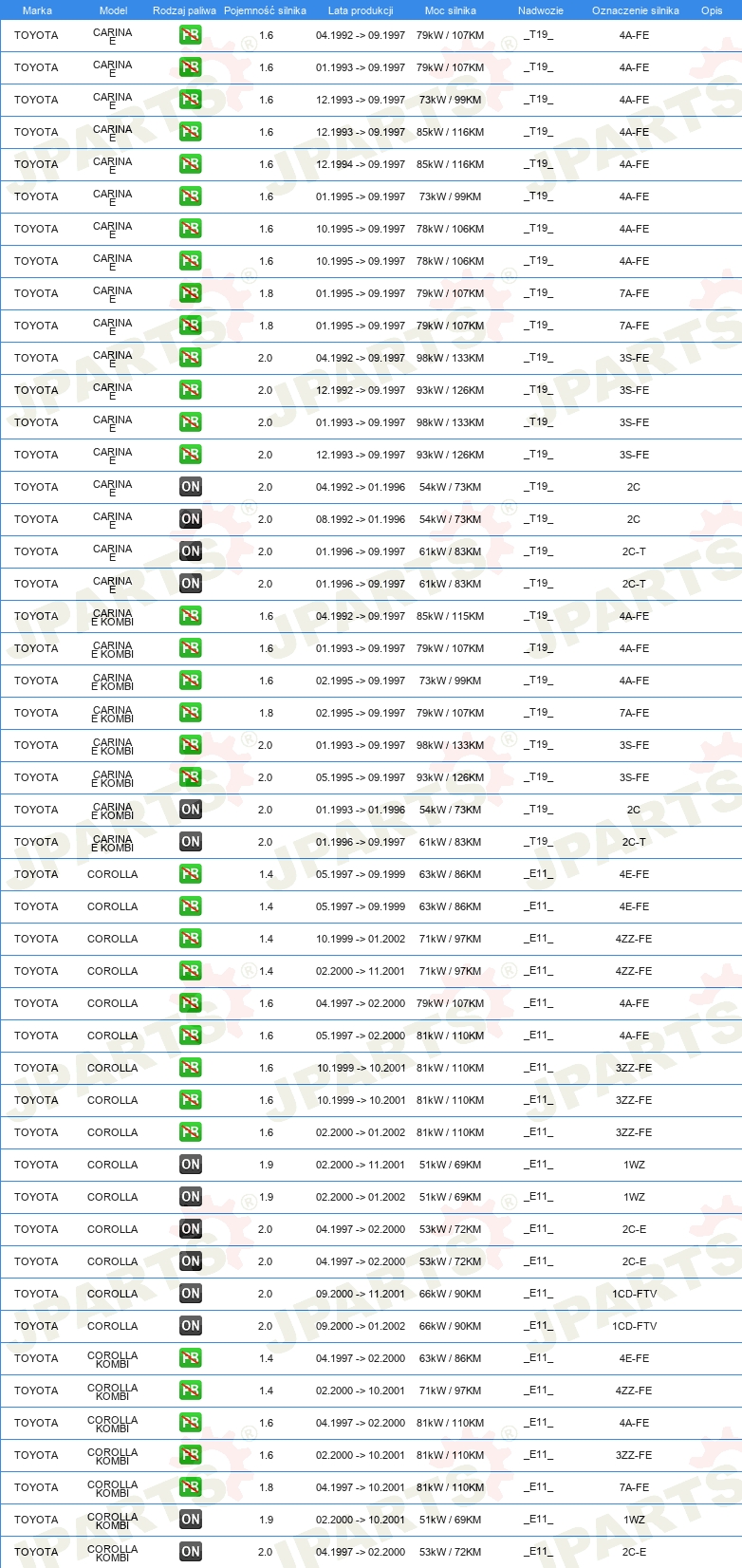742x1568 pixels.
Task: Click the 'Rodzaj paliwa' column header
Action: (x=184, y=10)
